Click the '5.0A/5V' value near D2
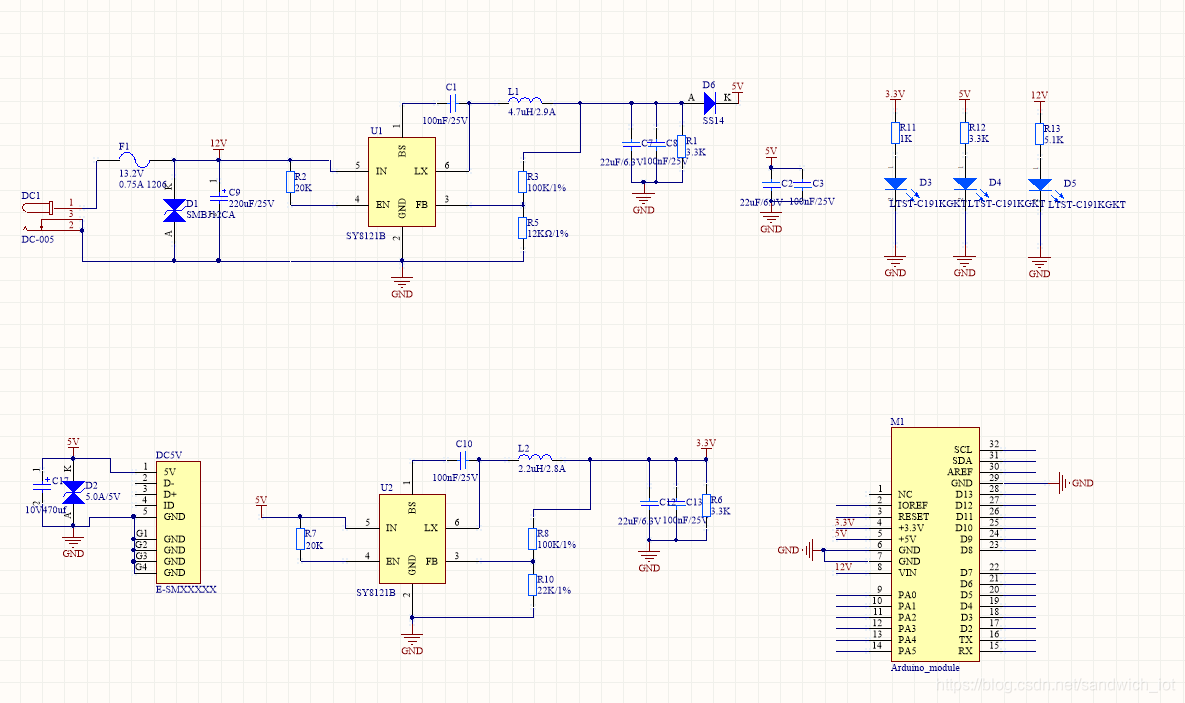The height and width of the screenshot is (703, 1185). (x=103, y=497)
